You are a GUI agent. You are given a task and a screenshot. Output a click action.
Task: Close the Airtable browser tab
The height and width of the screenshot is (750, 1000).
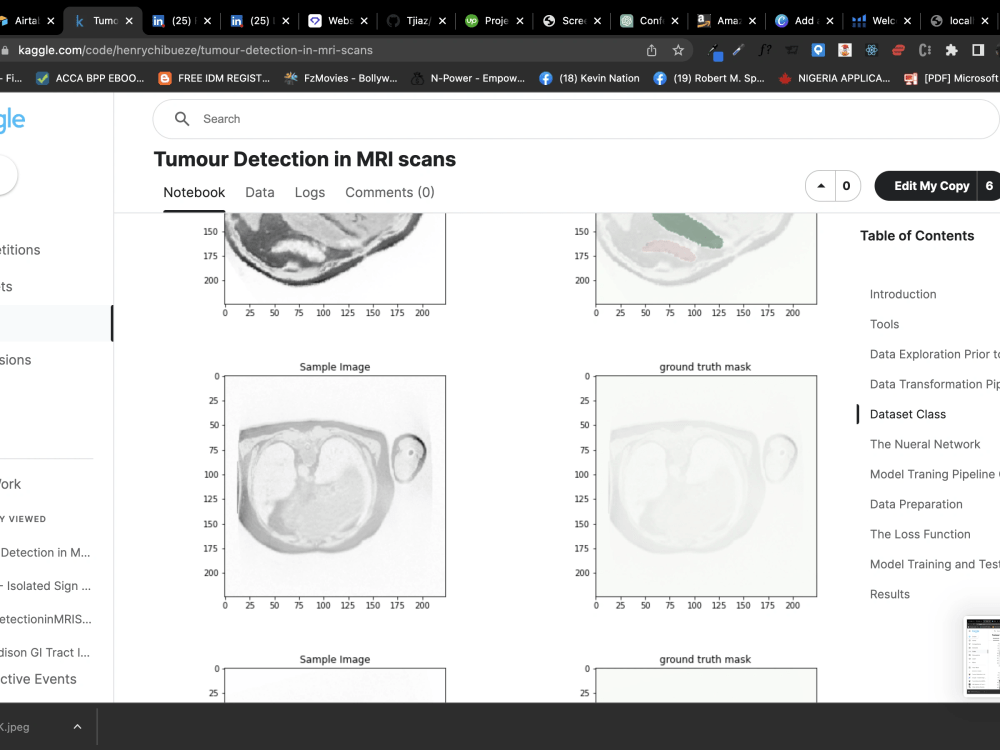tap(51, 21)
